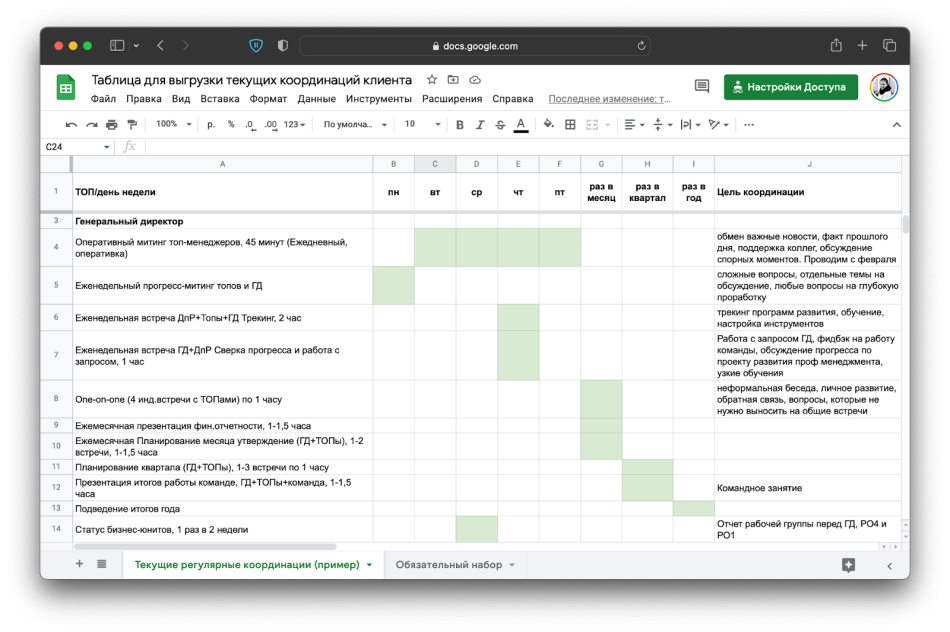Open the font size 10 dropdown
This screenshot has width=950, height=632.
click(x=422, y=124)
